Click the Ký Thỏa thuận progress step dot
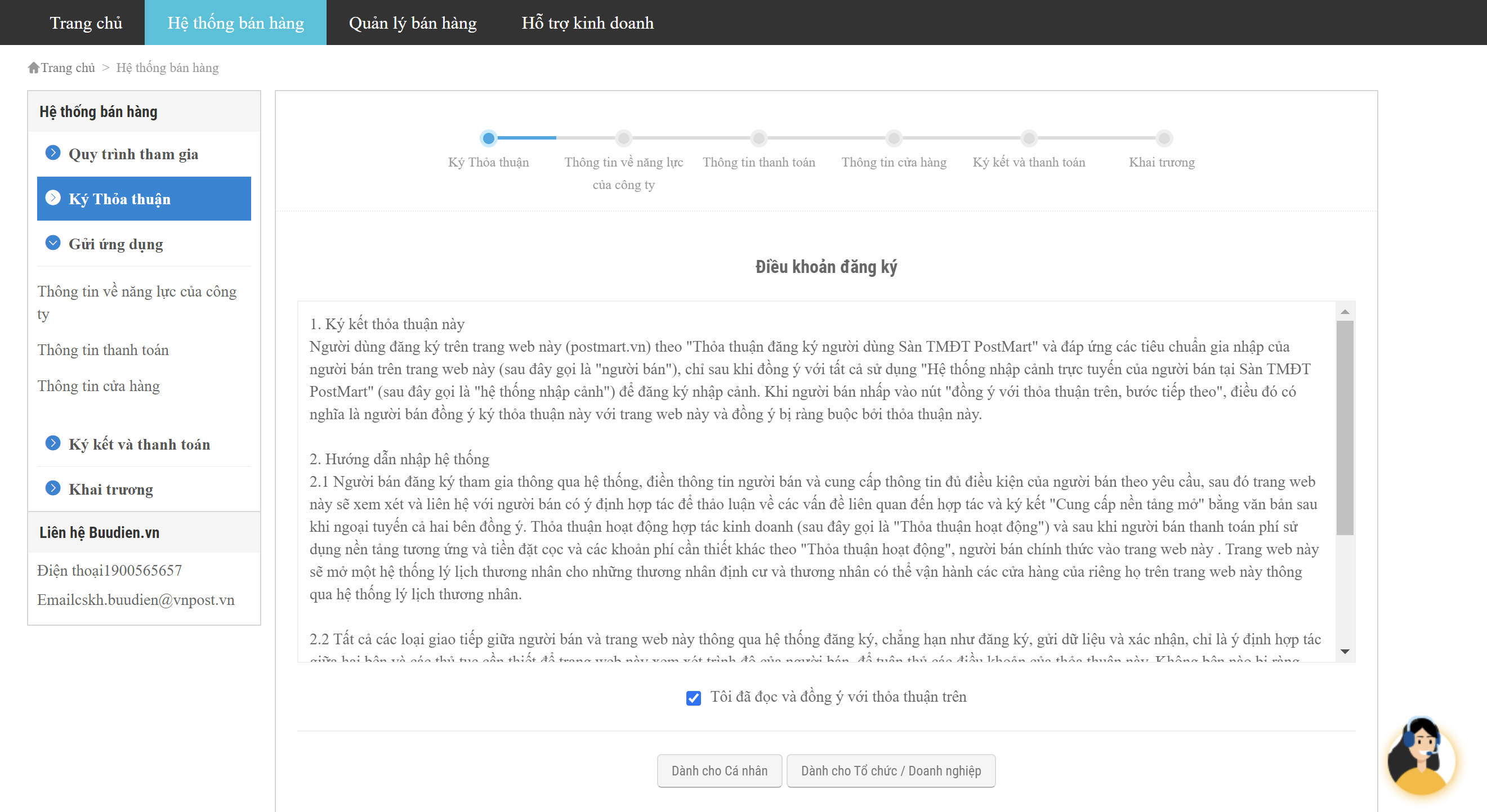This screenshot has height=812, width=1487. coord(488,138)
